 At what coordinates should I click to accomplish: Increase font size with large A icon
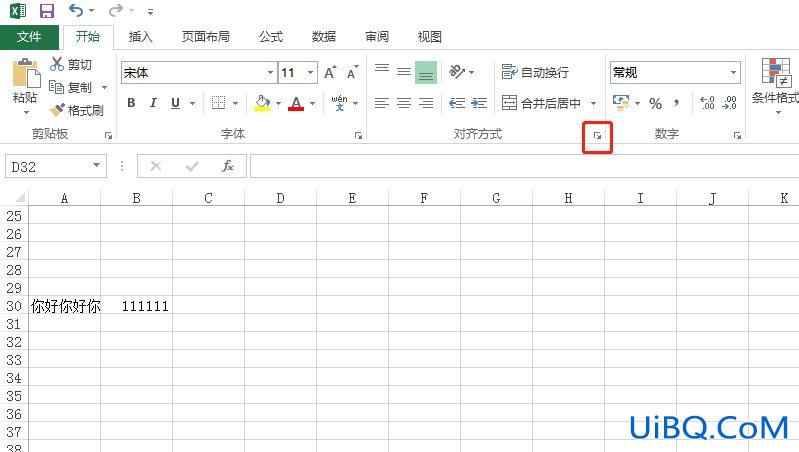click(x=330, y=72)
